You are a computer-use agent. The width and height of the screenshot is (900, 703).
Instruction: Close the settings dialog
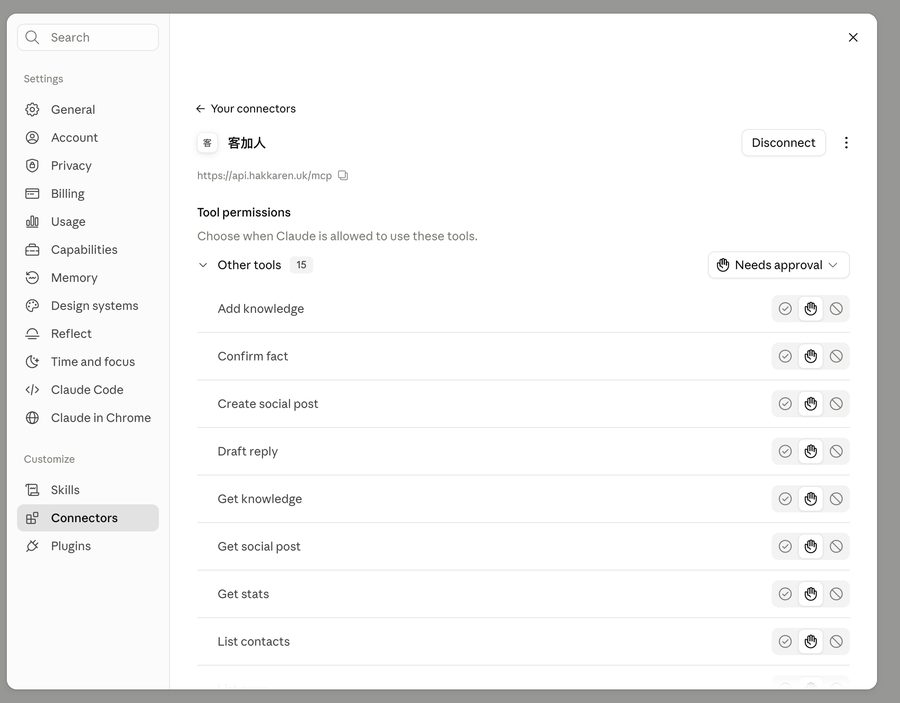click(x=853, y=37)
